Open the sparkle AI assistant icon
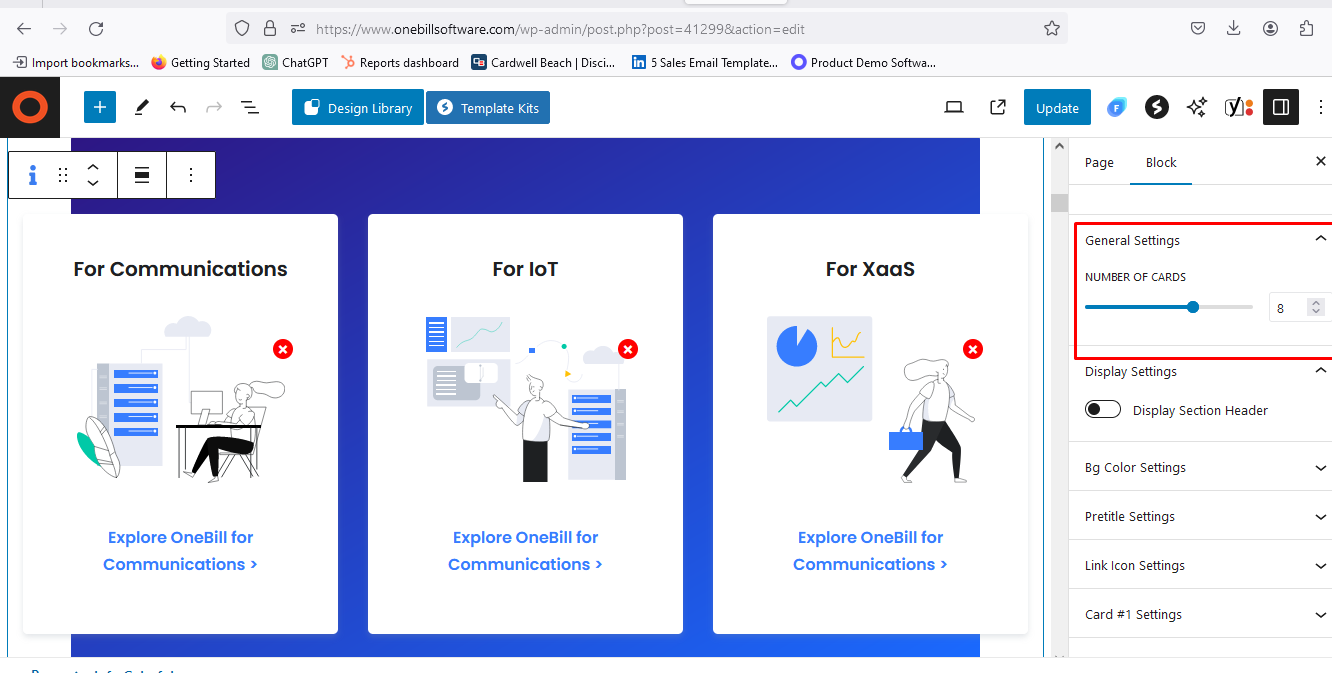 coord(1197,107)
